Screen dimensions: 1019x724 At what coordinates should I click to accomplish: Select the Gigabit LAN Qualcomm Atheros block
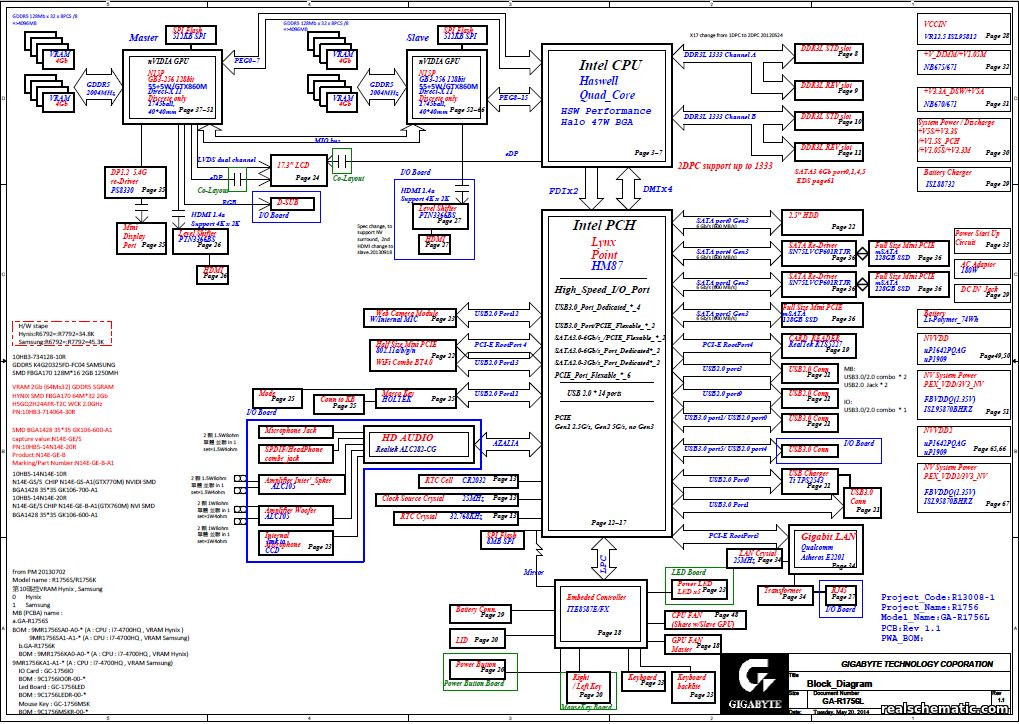coord(825,550)
